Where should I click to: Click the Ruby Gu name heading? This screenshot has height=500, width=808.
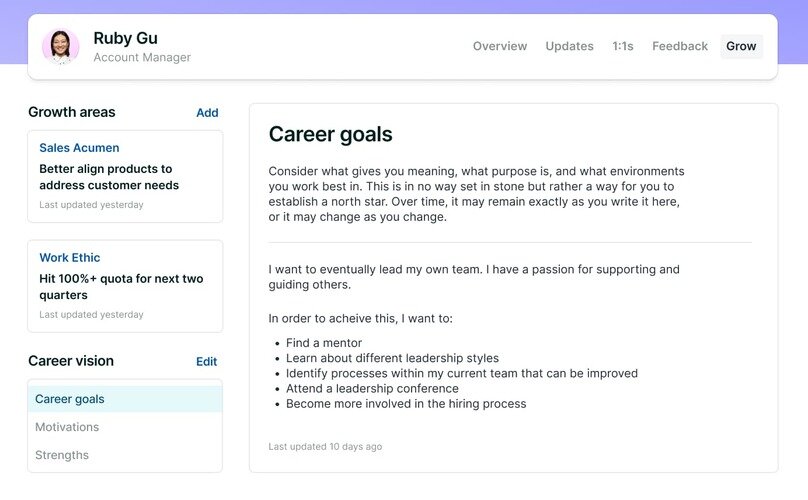(x=125, y=38)
